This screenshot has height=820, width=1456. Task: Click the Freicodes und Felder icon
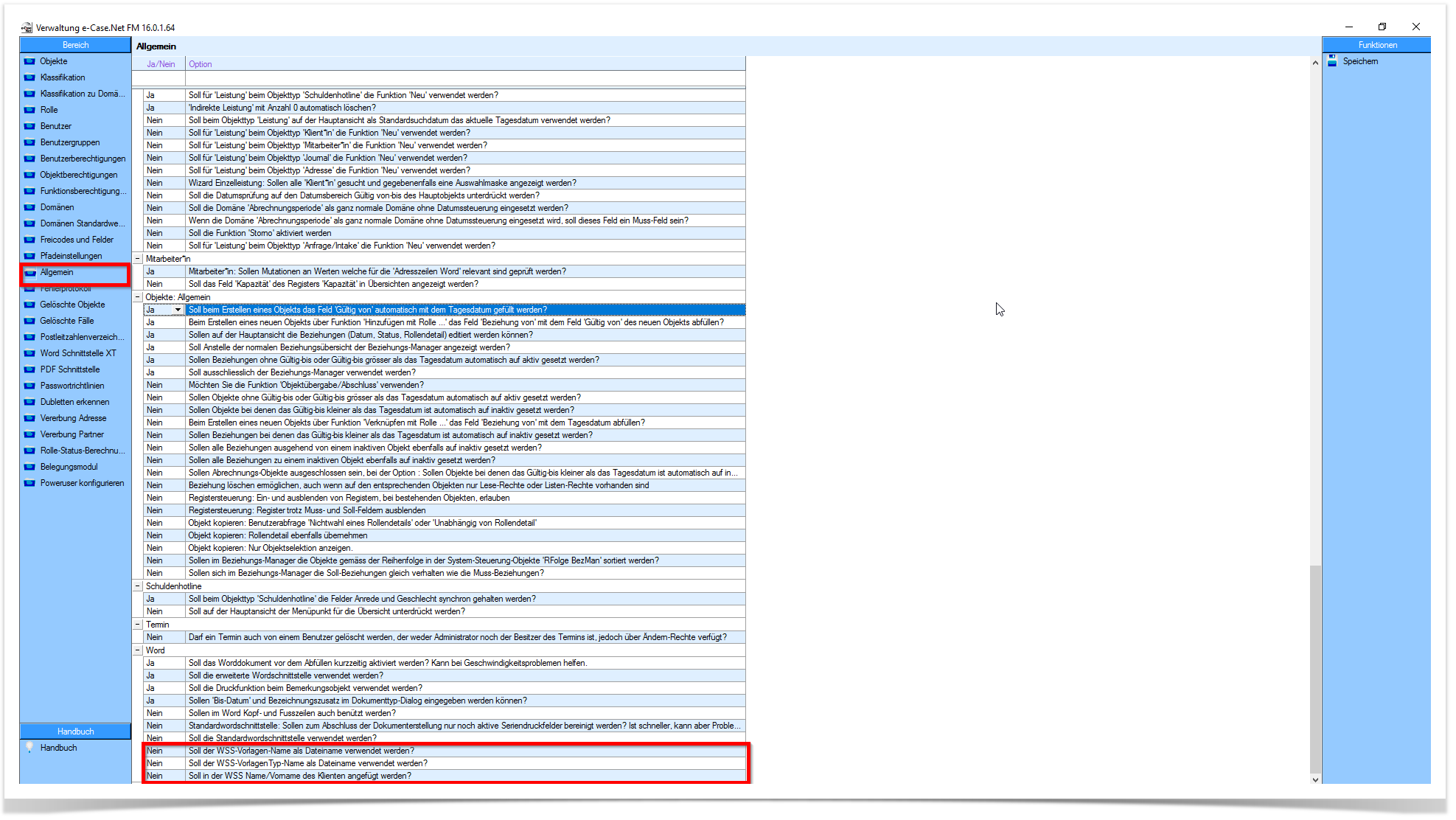pos(29,240)
